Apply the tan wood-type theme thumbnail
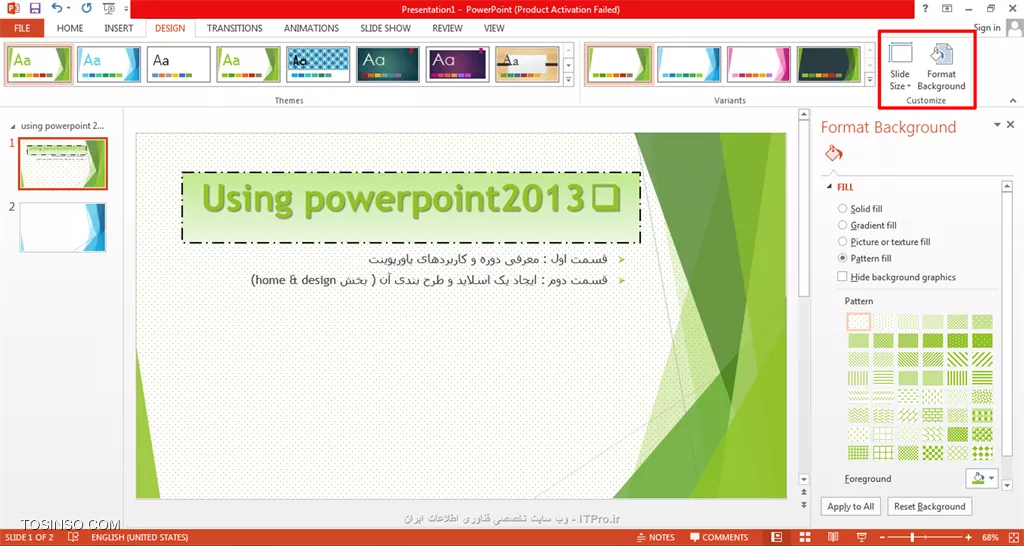Screen dimensions: 1024x546 coord(527,65)
